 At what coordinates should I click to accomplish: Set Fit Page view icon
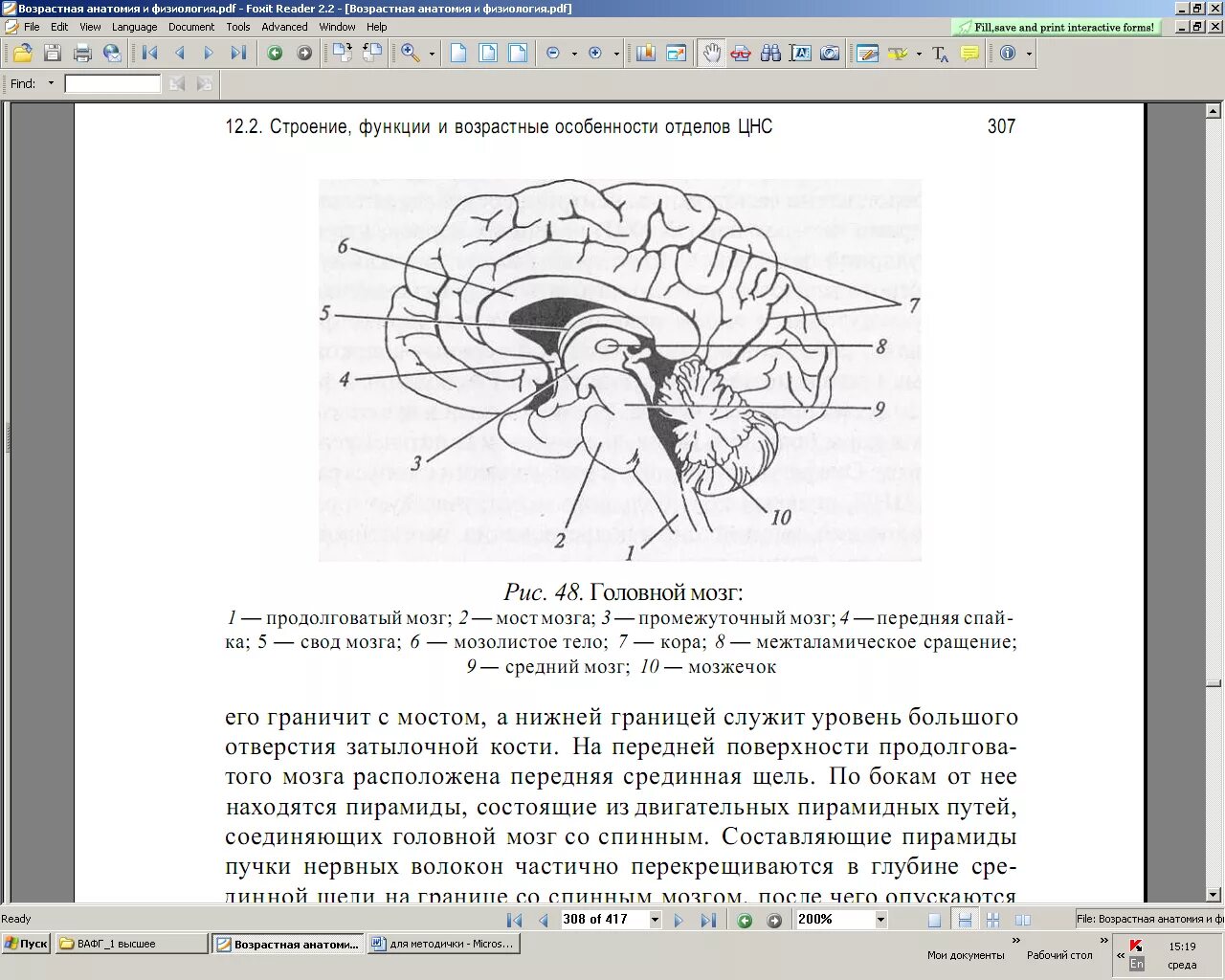point(488,54)
